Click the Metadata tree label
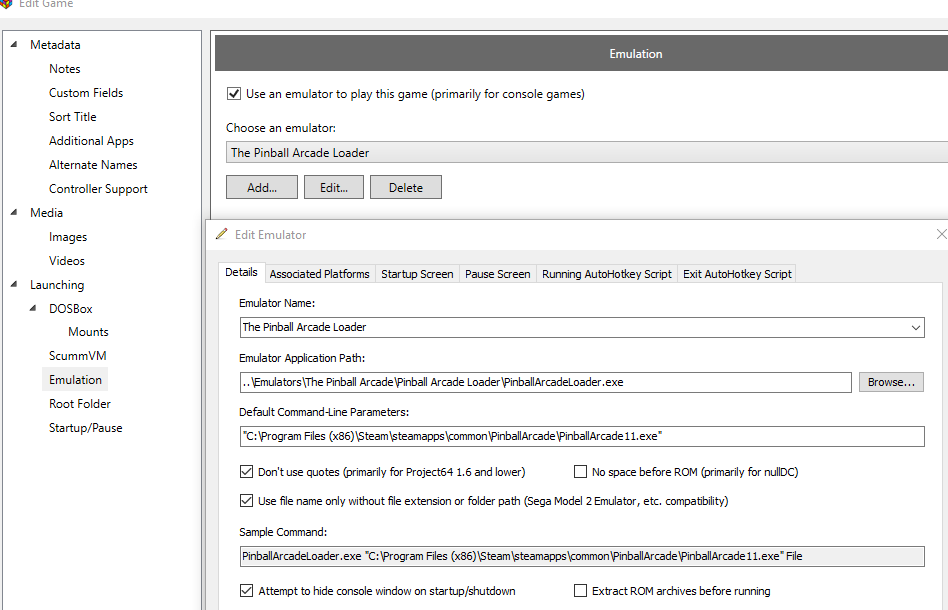Viewport: 948px width, 610px height. pyautogui.click(x=55, y=45)
